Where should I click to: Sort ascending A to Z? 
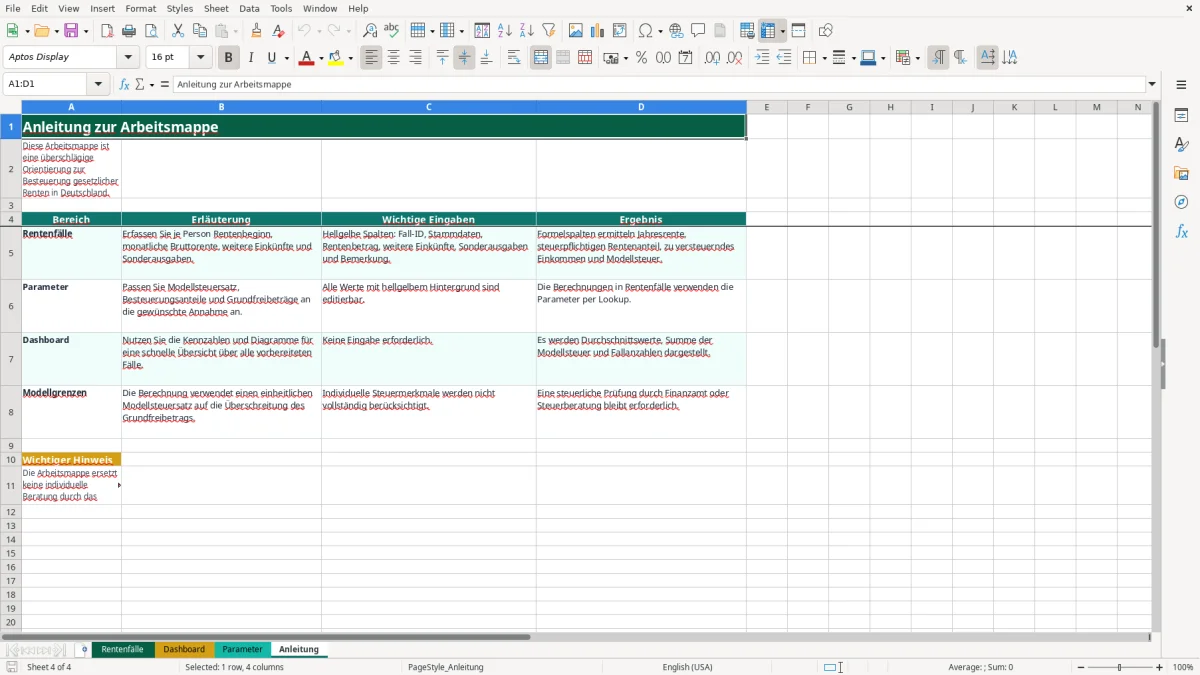(x=505, y=31)
